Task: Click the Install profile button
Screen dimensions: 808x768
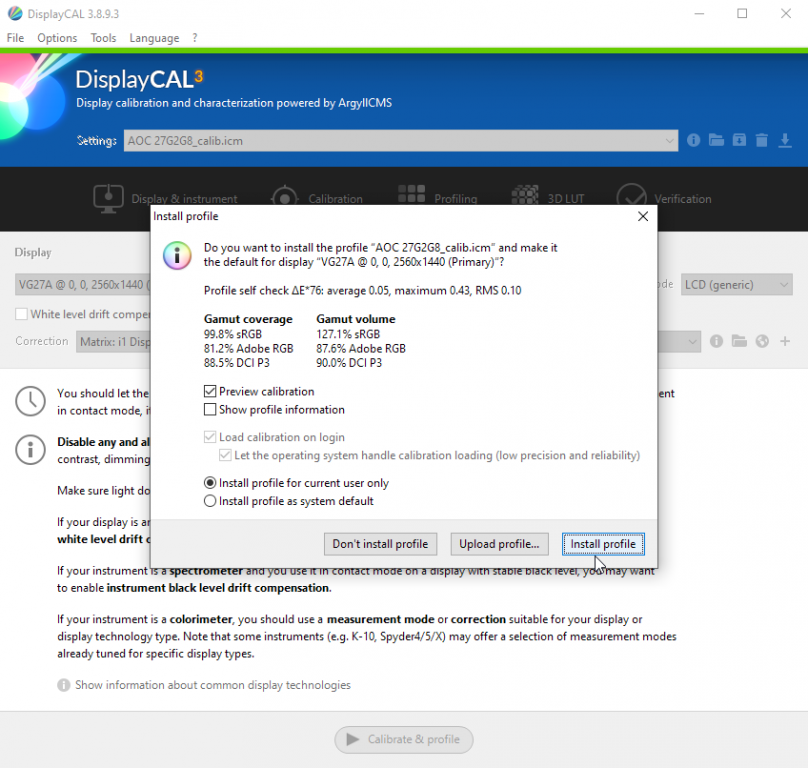Action: click(603, 544)
